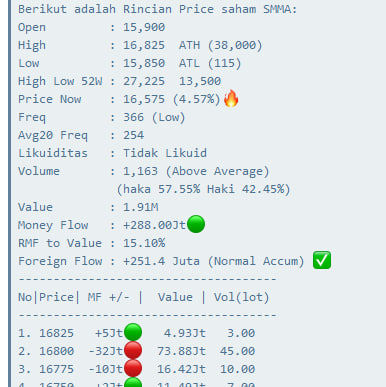386x387 pixels.
Task: Click the Volume 1,163 (Above Average) text
Action: pos(196,171)
